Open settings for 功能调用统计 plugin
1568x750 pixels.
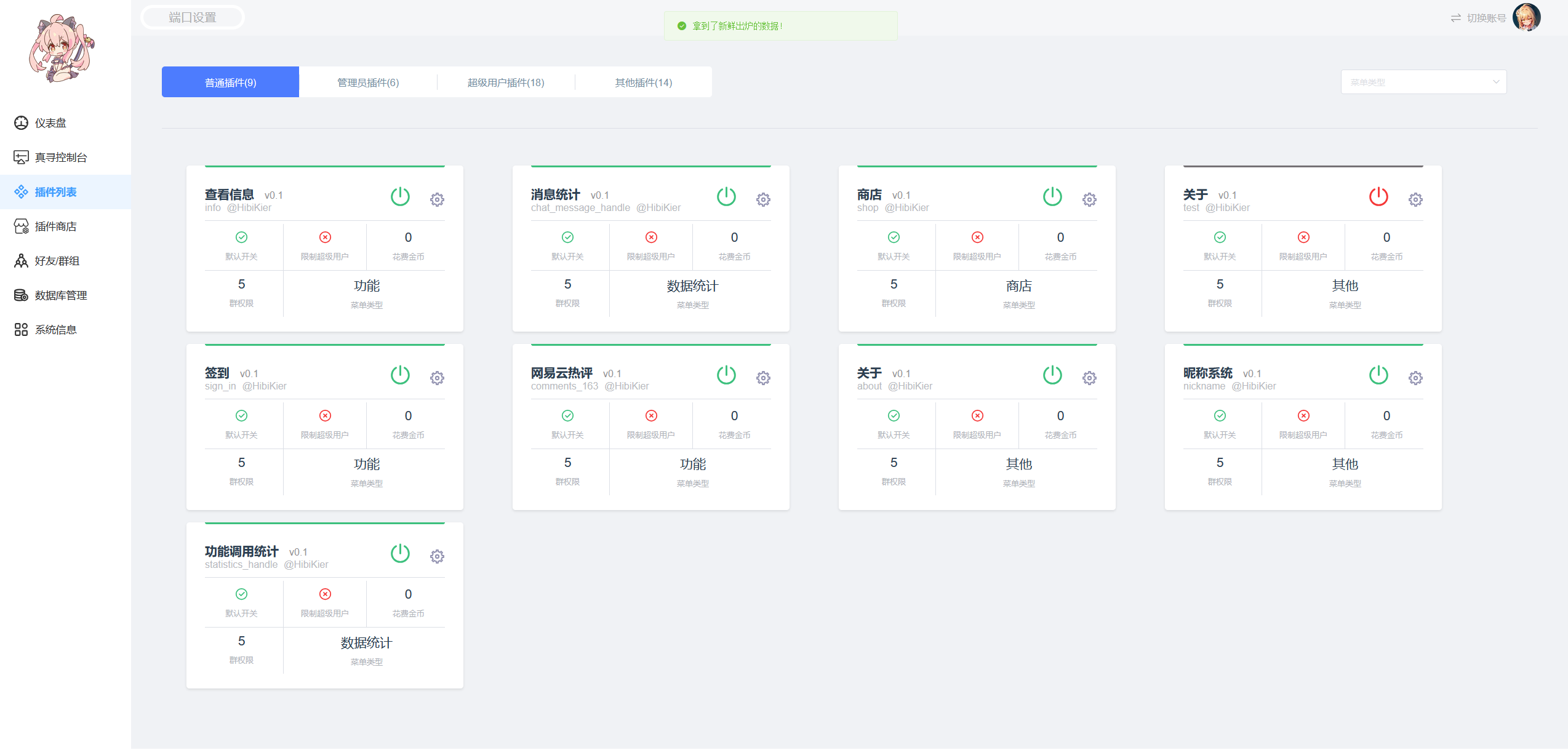[437, 556]
